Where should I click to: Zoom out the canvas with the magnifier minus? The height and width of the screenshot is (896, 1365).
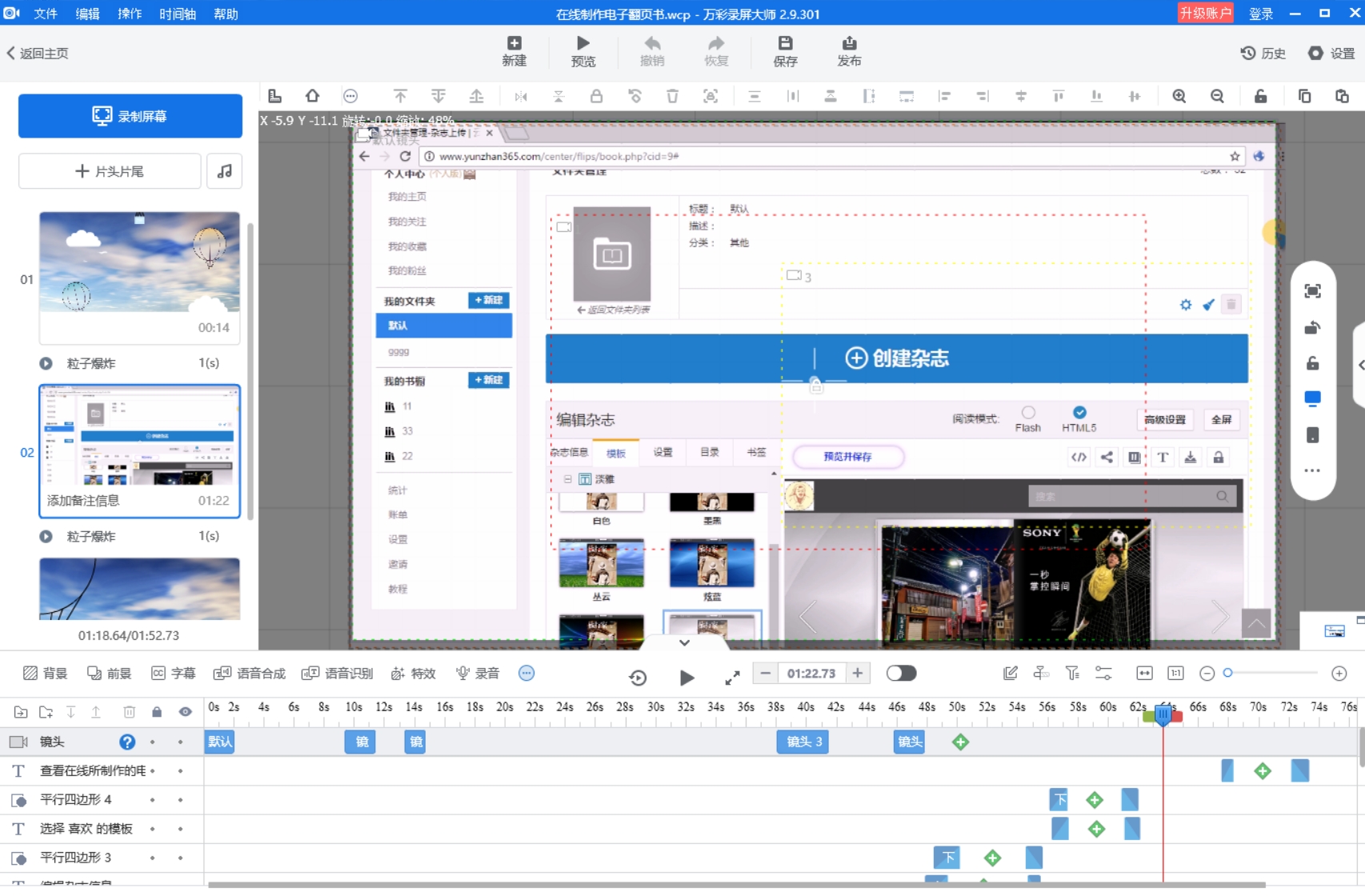pos(1217,96)
